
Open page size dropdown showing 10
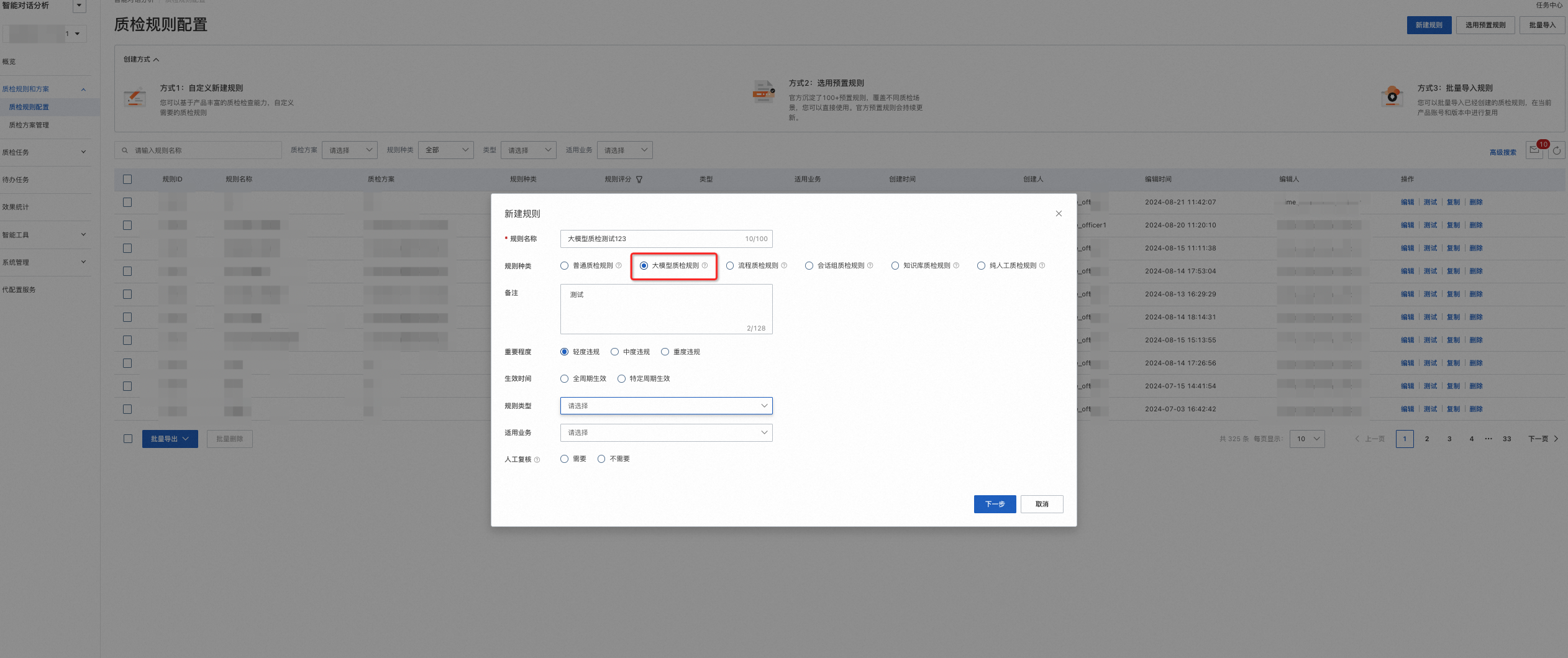click(x=1307, y=439)
